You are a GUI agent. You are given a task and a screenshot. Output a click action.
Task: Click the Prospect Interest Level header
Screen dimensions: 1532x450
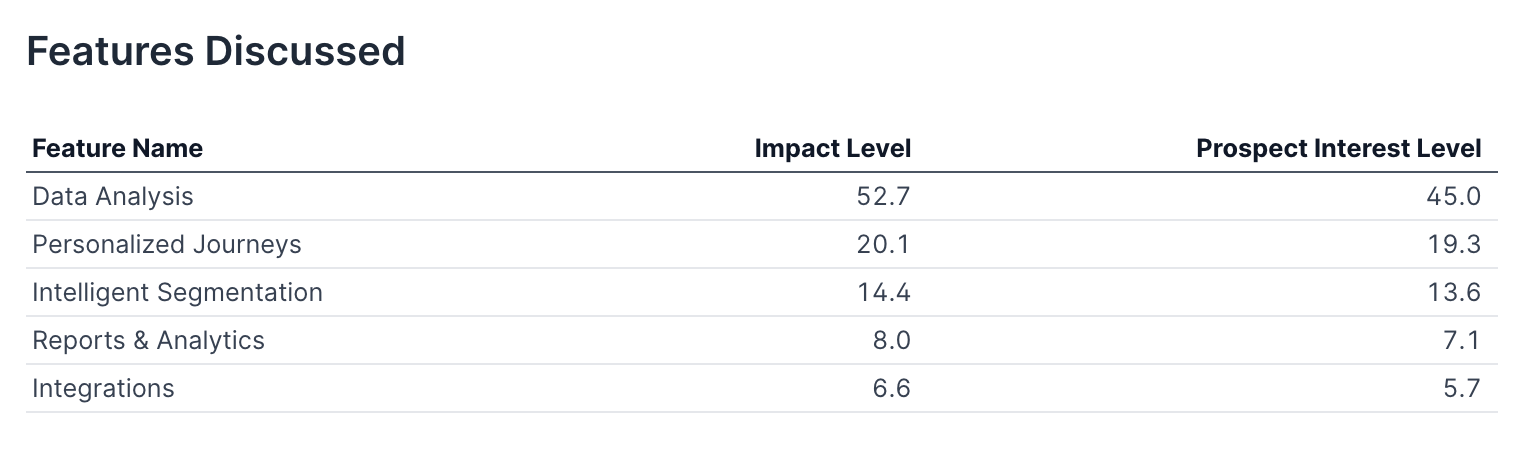[1338, 149]
